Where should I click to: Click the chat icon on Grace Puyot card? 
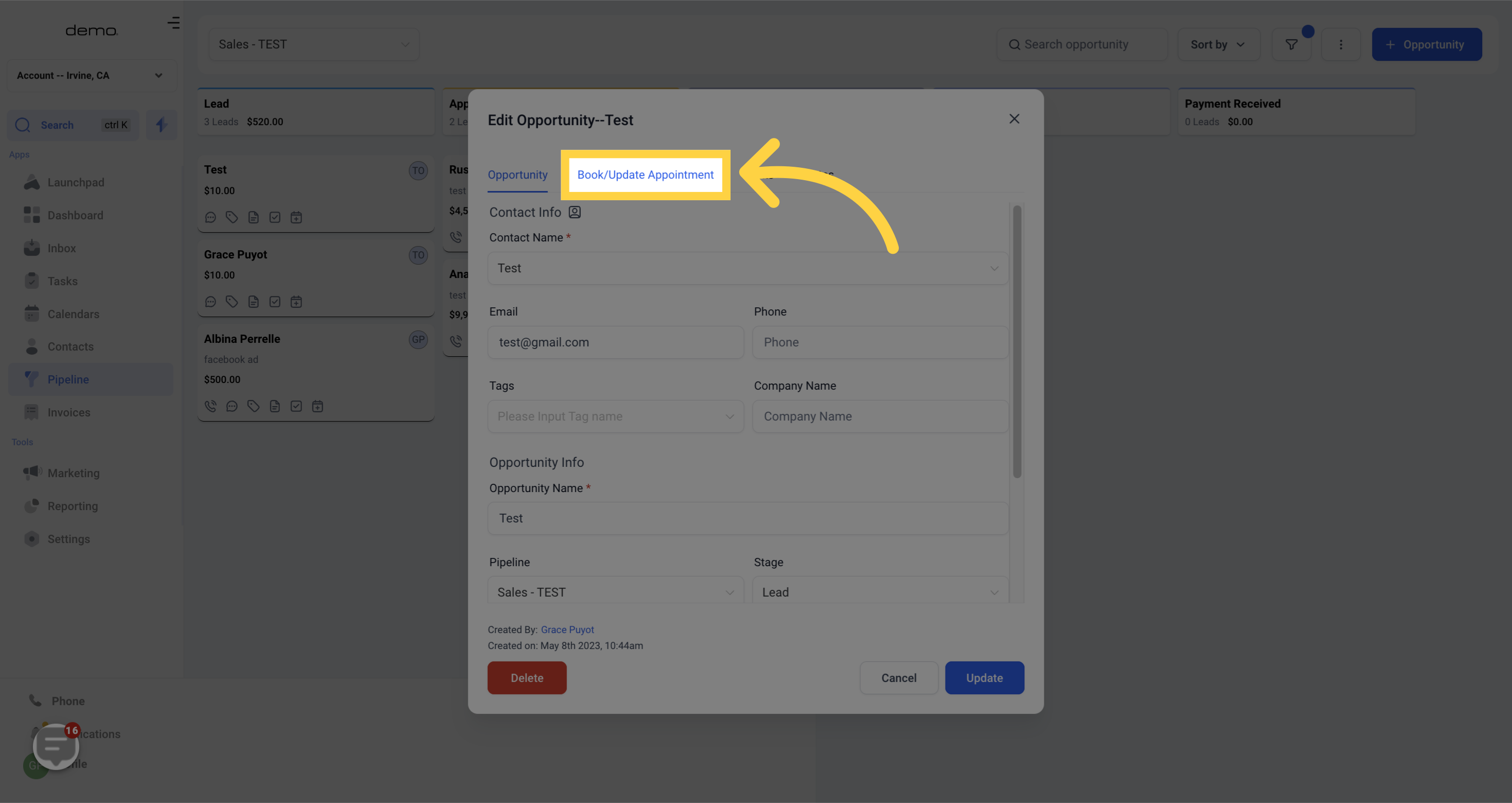(211, 302)
